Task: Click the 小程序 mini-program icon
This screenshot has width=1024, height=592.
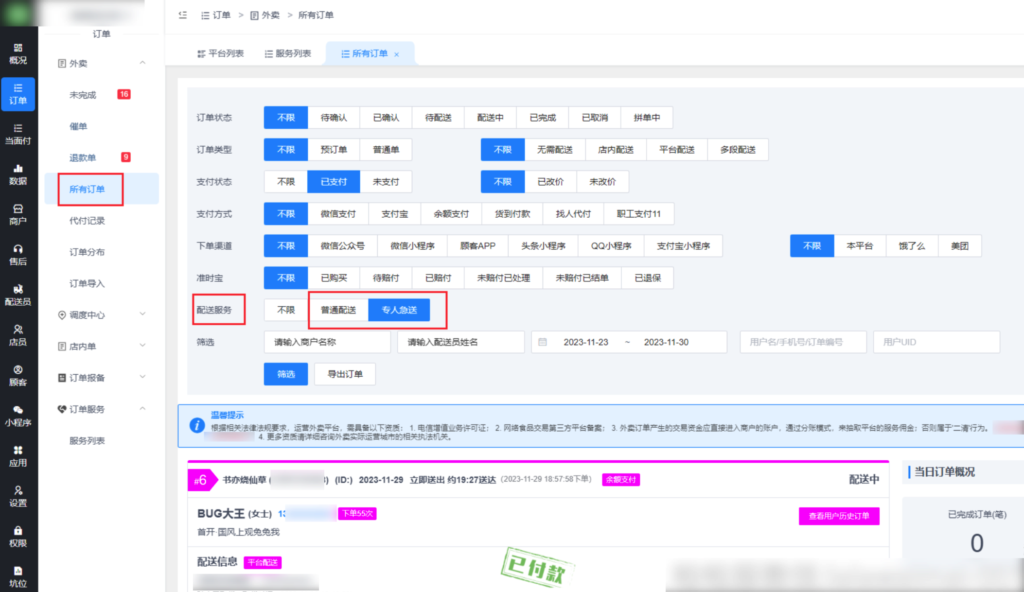Action: click(x=18, y=415)
